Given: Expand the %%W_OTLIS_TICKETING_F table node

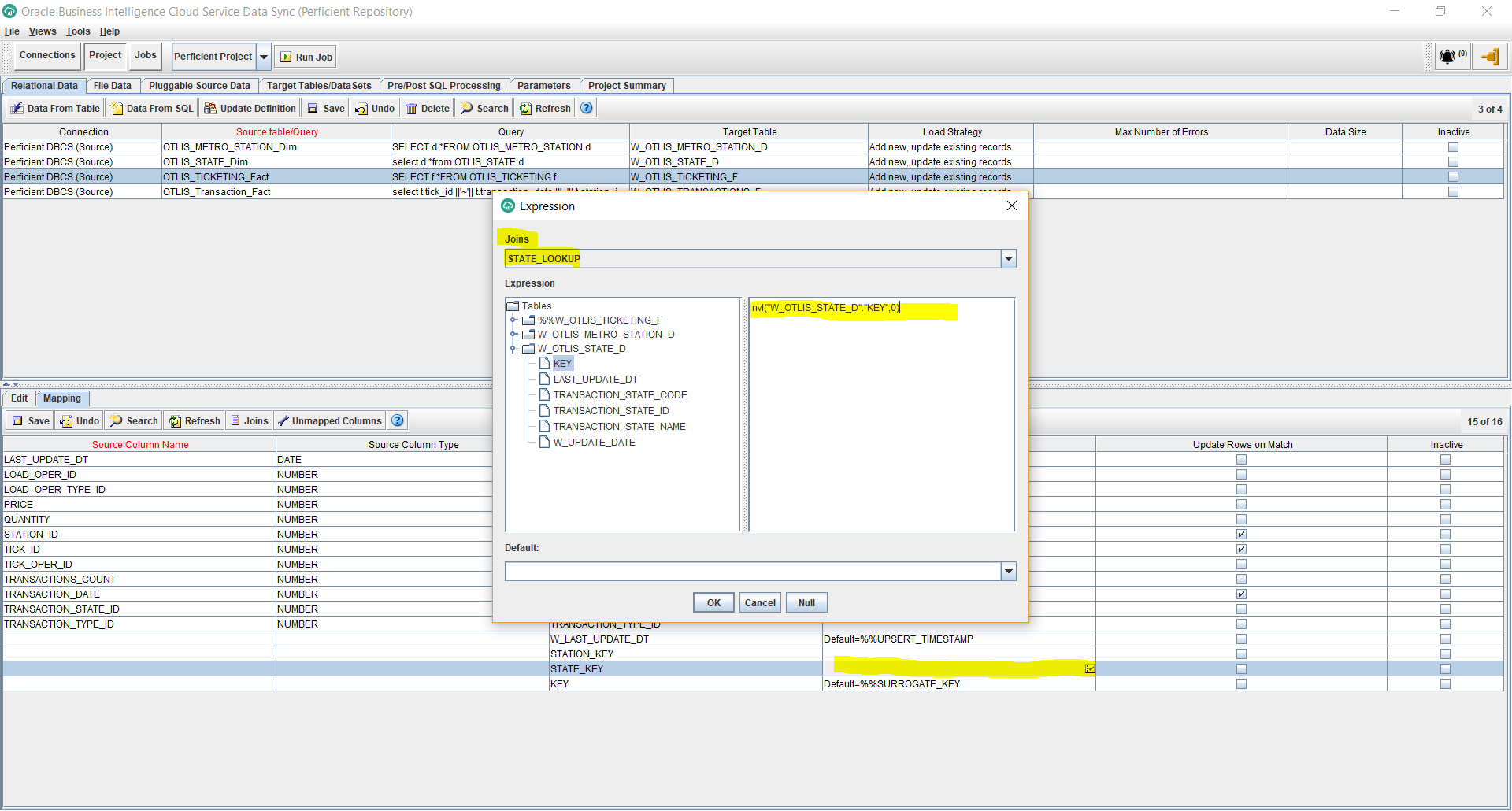Looking at the screenshot, I should (x=513, y=320).
